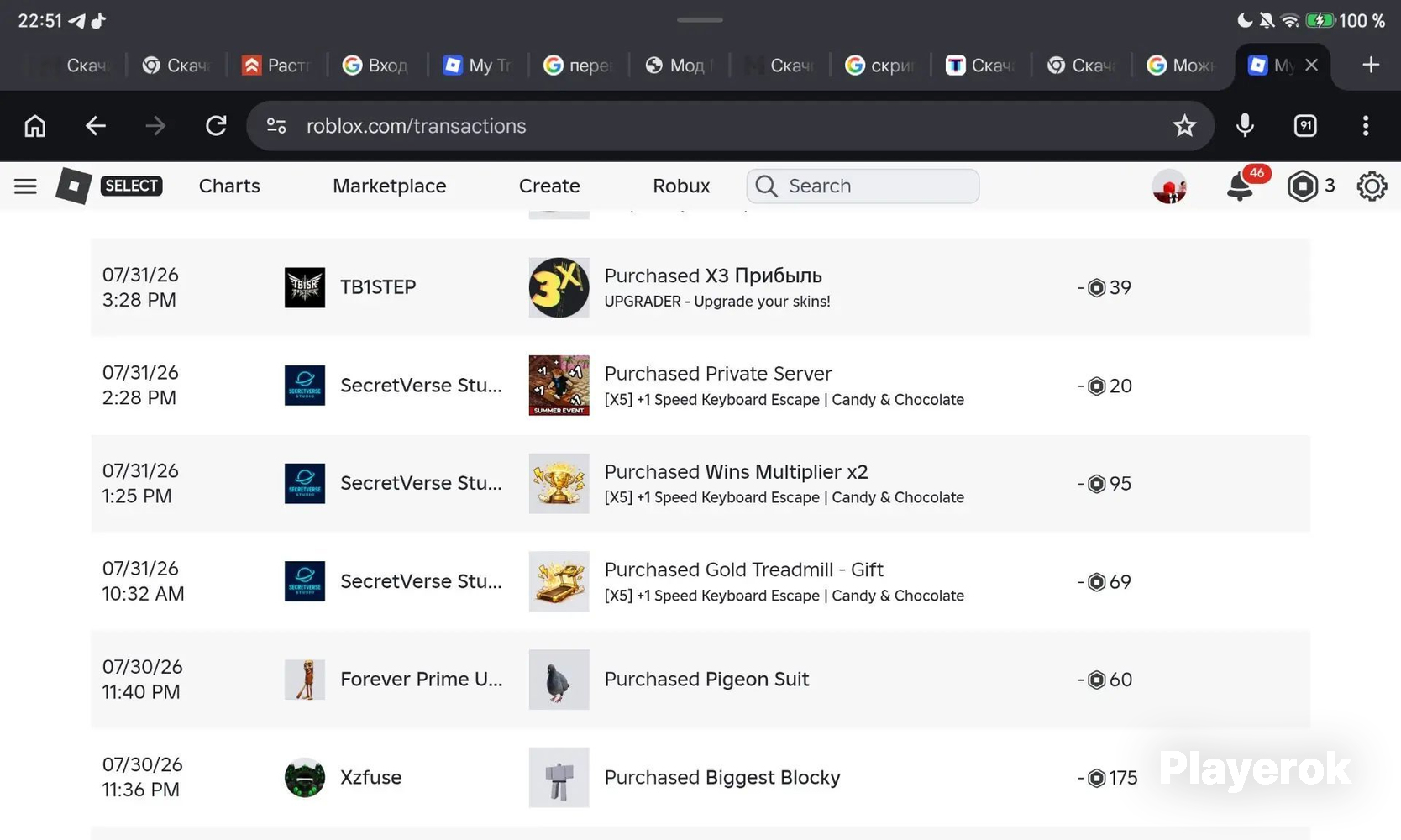Screen dimensions: 1401x840
Task: Switch to the Можн browser tab
Action: [1181, 65]
